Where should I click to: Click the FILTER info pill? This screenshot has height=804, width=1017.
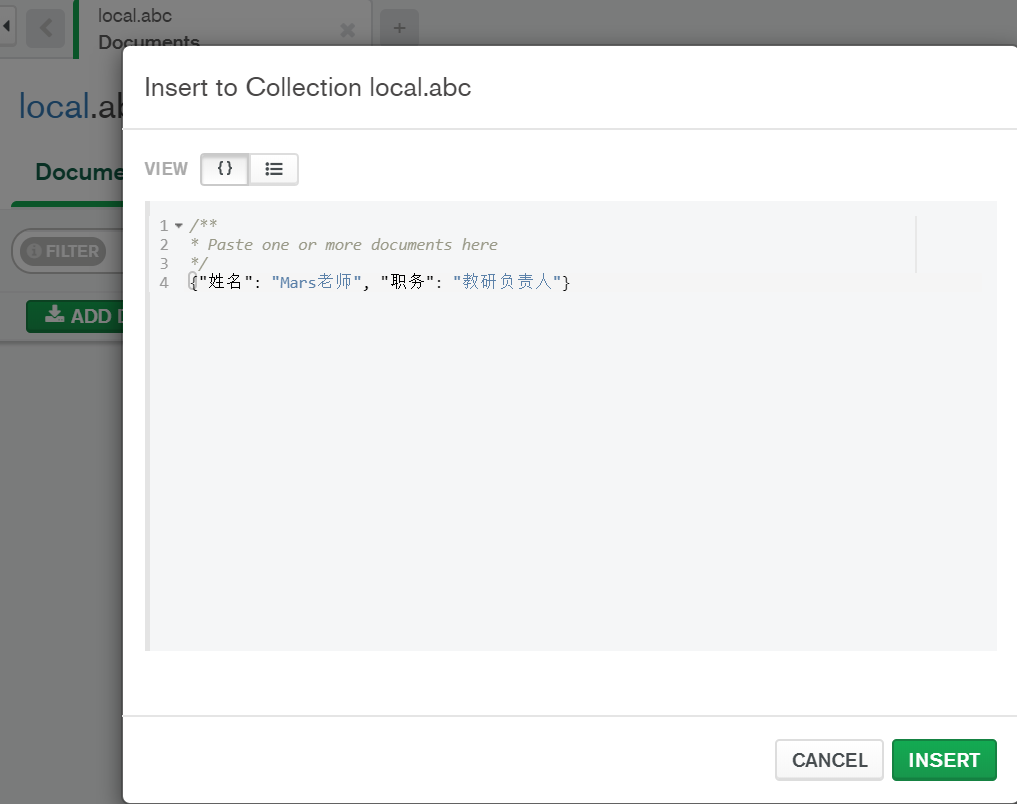coord(63,251)
